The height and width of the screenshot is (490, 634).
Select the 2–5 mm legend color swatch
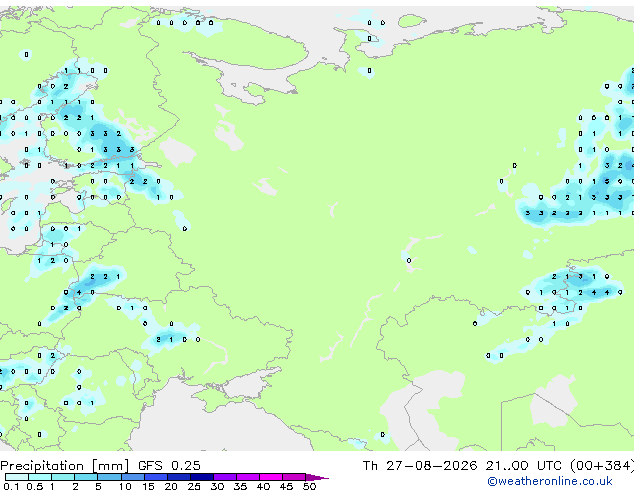[x=86, y=477]
